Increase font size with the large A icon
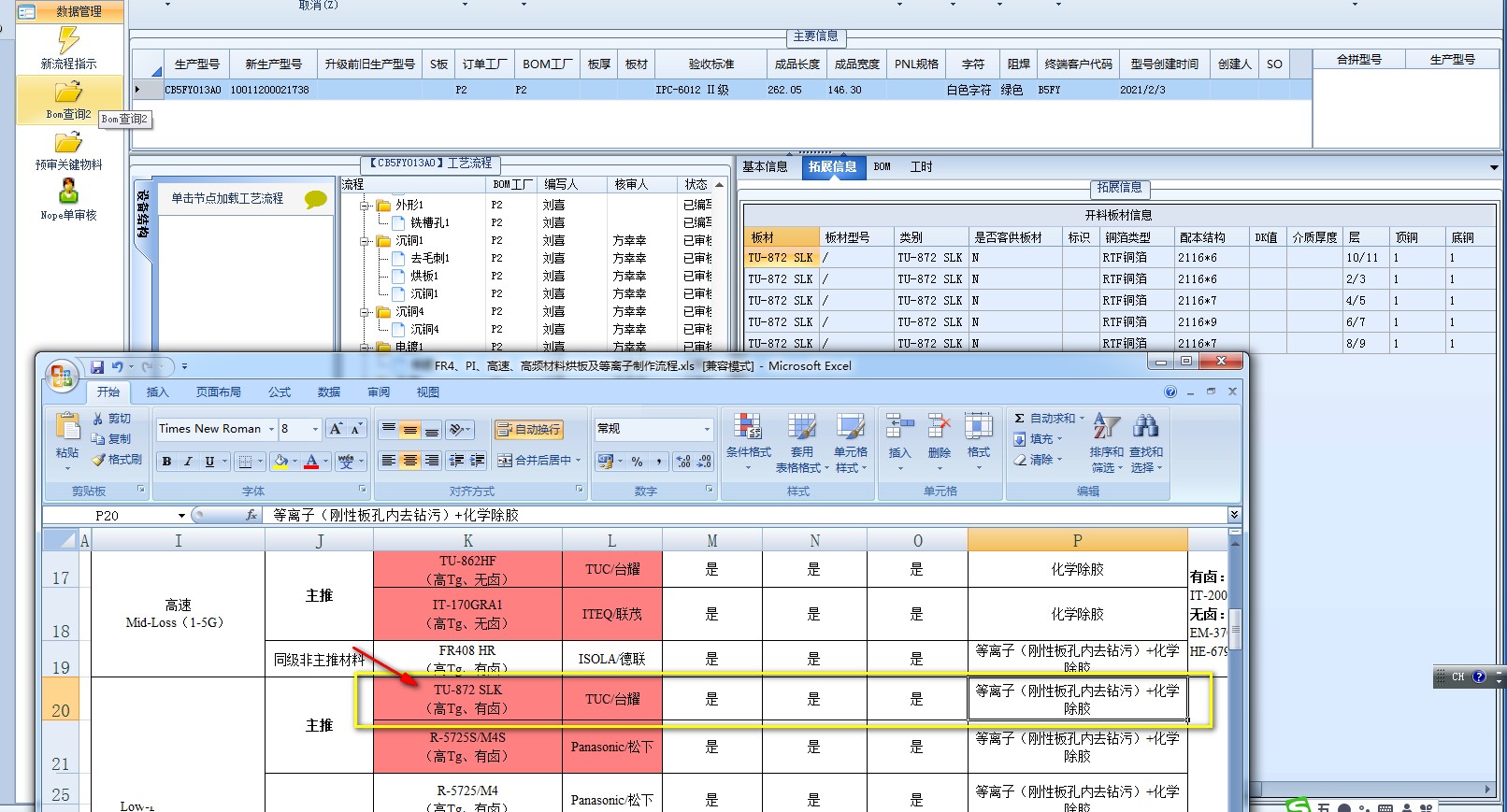The height and width of the screenshot is (812, 1507). tap(336, 429)
